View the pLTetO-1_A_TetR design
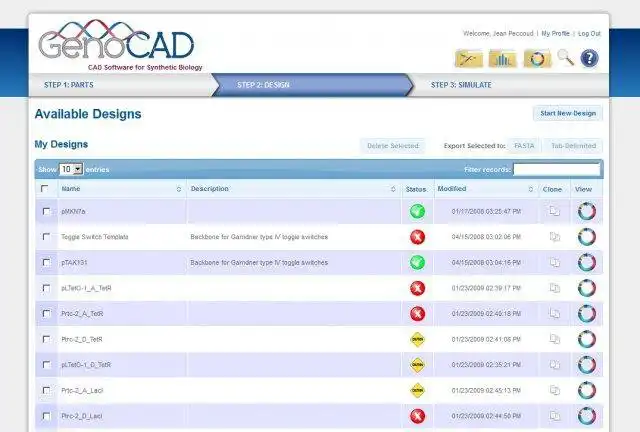Viewport: 640px width, 432px height. coord(587,288)
